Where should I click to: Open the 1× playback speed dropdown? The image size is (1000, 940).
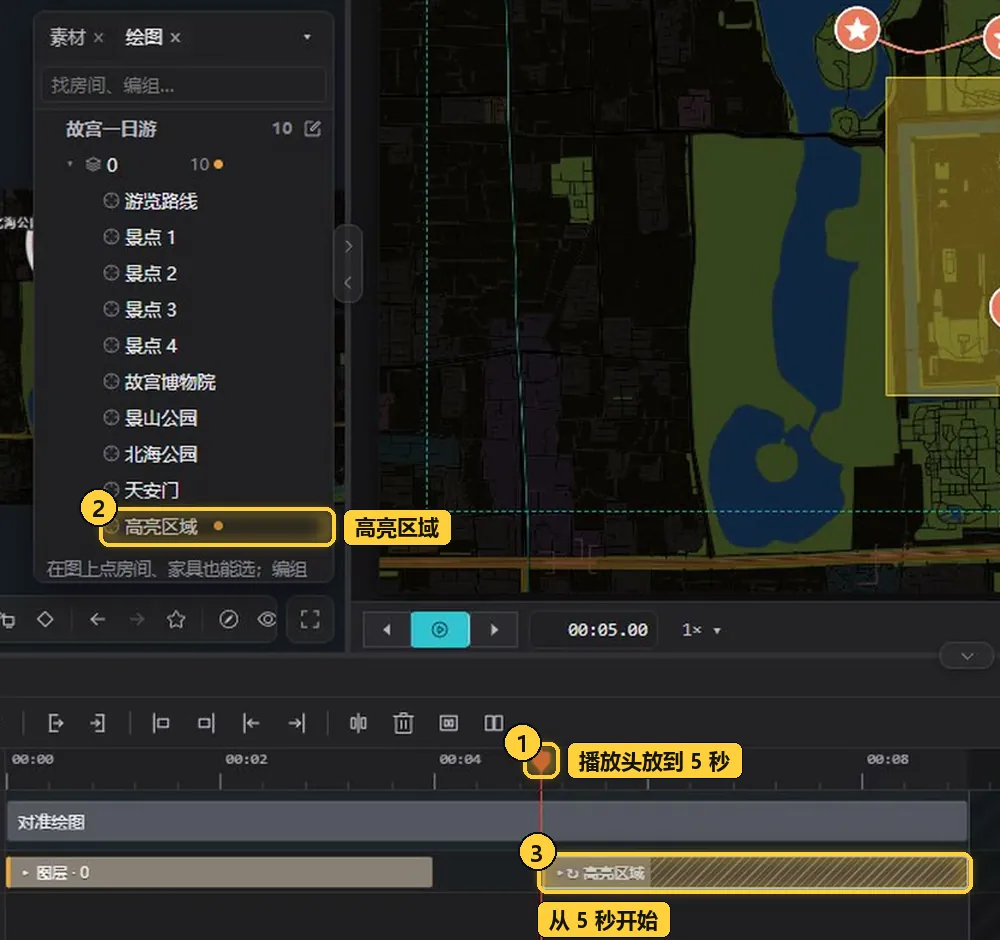pyautogui.click(x=702, y=630)
